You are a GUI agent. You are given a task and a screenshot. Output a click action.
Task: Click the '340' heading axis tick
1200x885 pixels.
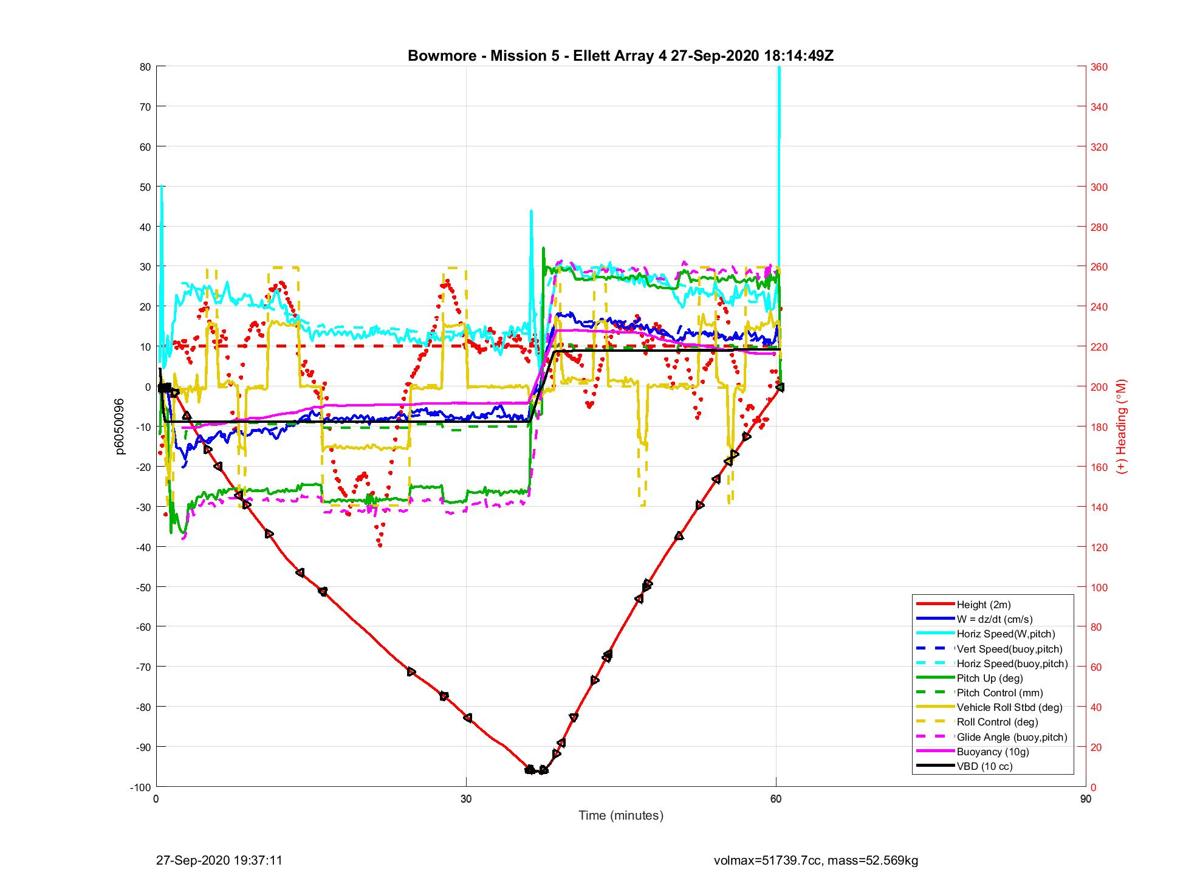1100,107
